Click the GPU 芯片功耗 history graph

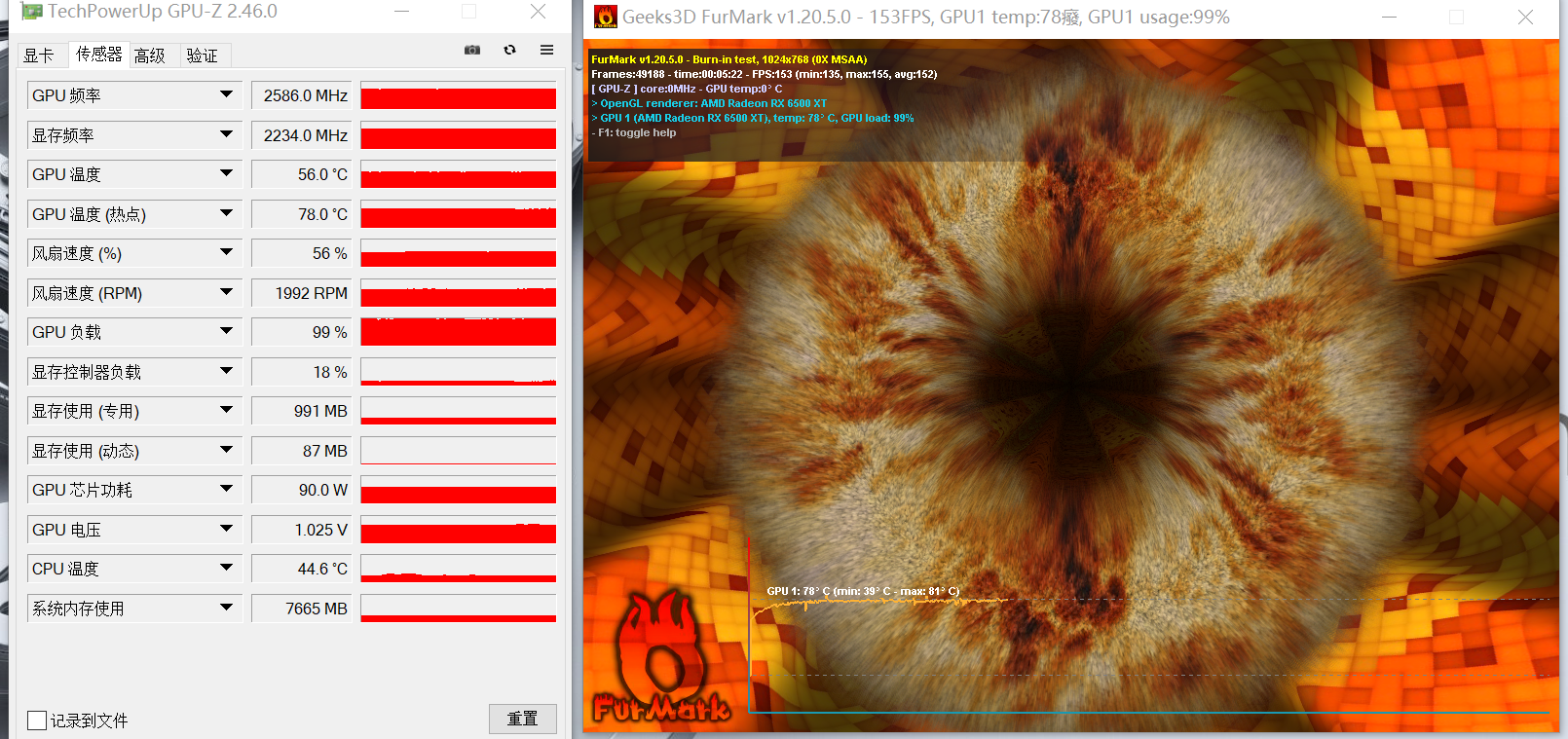pyautogui.click(x=458, y=490)
